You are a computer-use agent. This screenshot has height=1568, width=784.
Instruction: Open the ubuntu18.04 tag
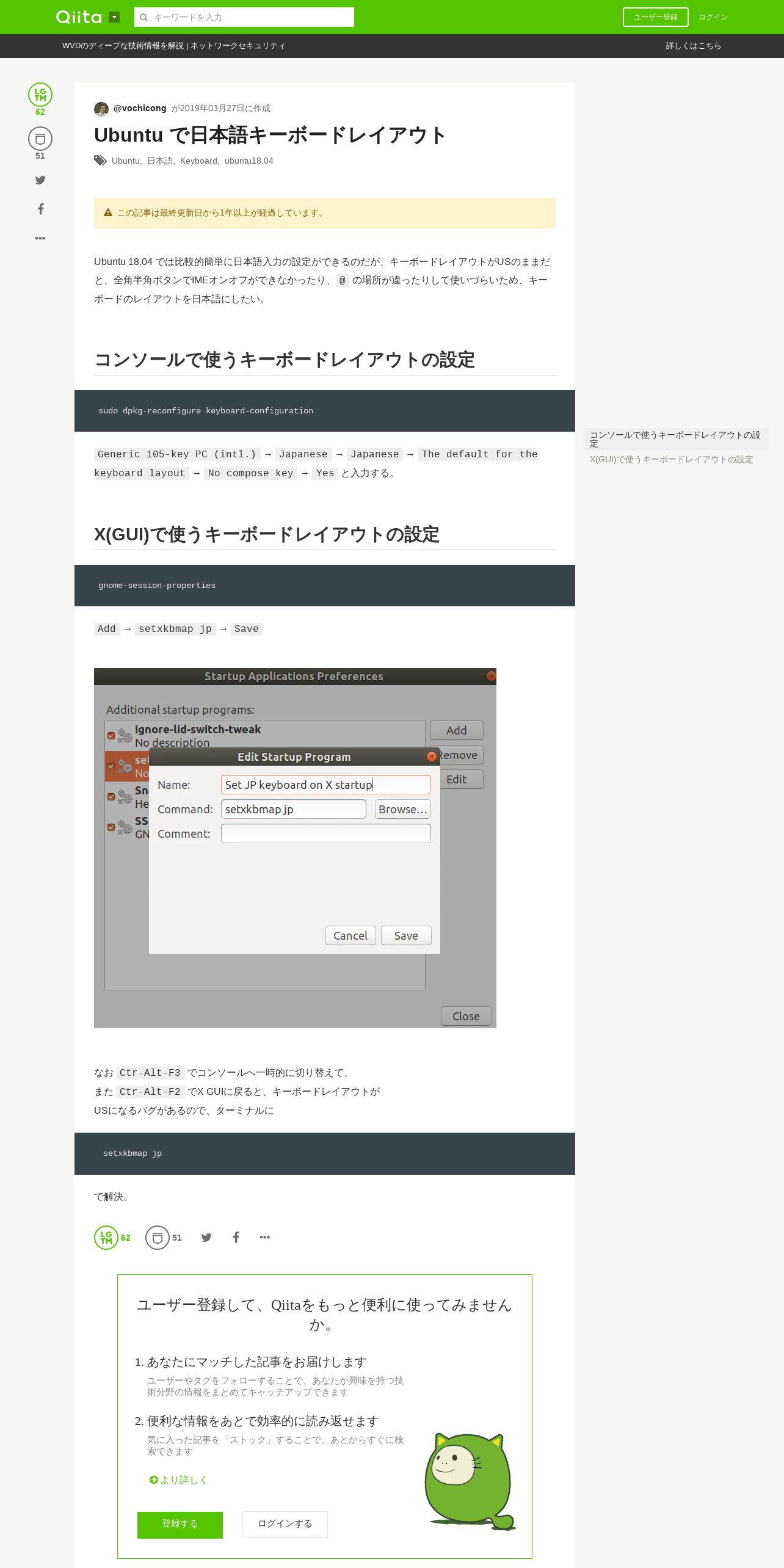point(249,161)
